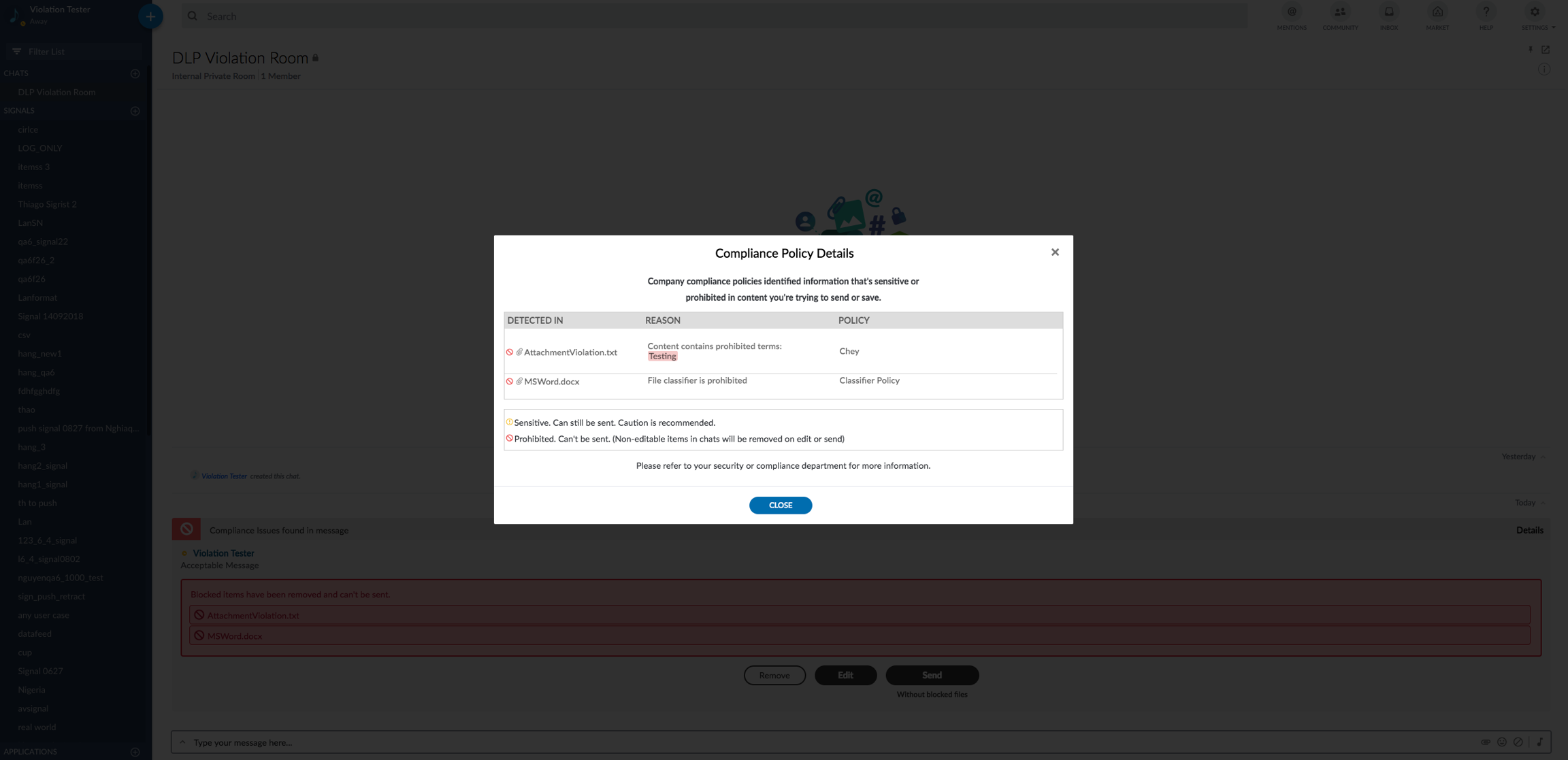
Task: Click the Details link on compliance banner
Action: (x=1529, y=530)
